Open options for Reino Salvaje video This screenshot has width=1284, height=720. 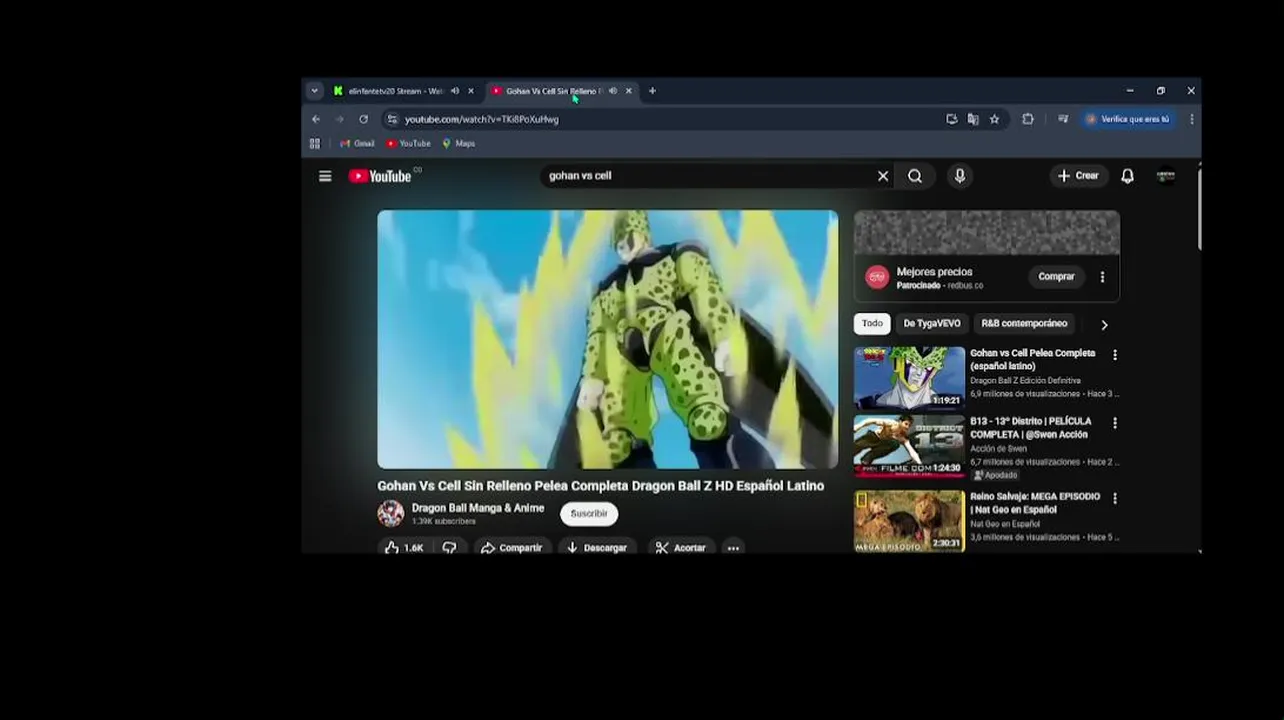(1115, 498)
